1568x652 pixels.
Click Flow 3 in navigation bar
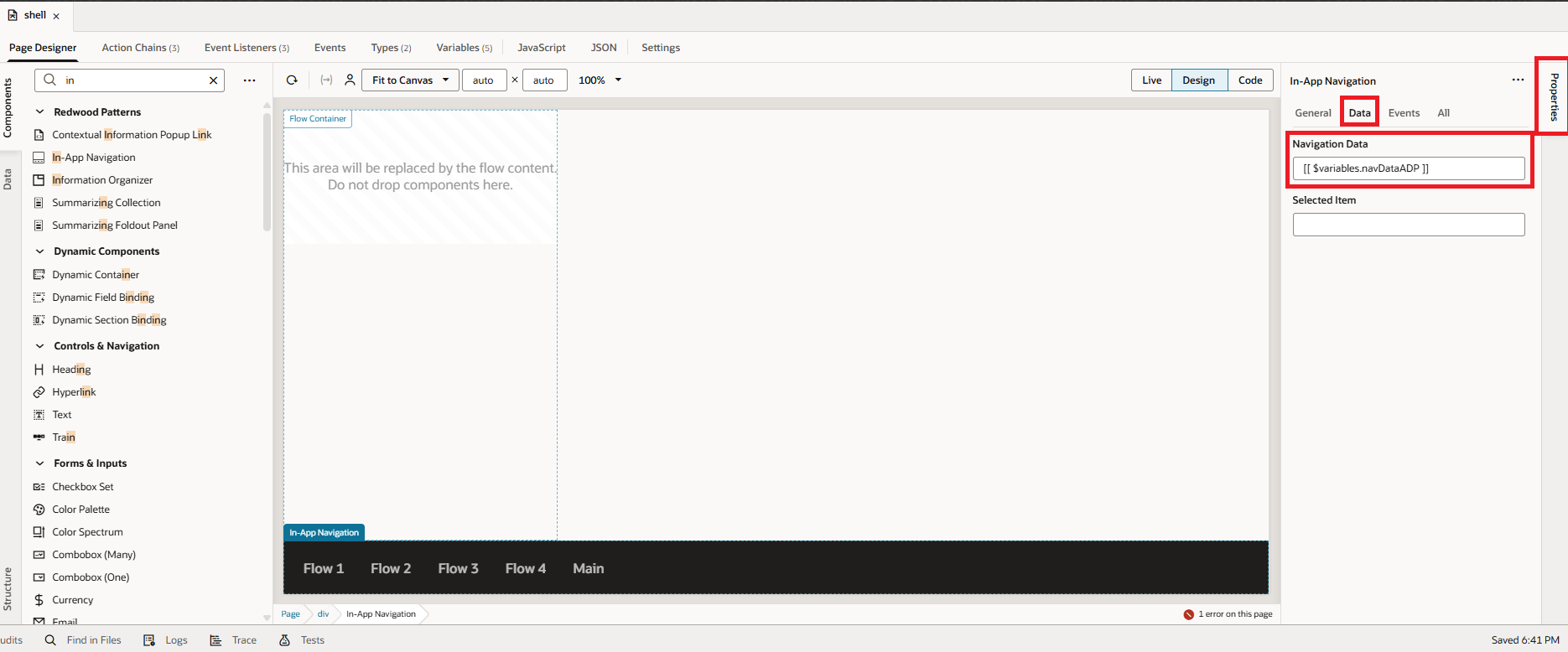coord(458,568)
